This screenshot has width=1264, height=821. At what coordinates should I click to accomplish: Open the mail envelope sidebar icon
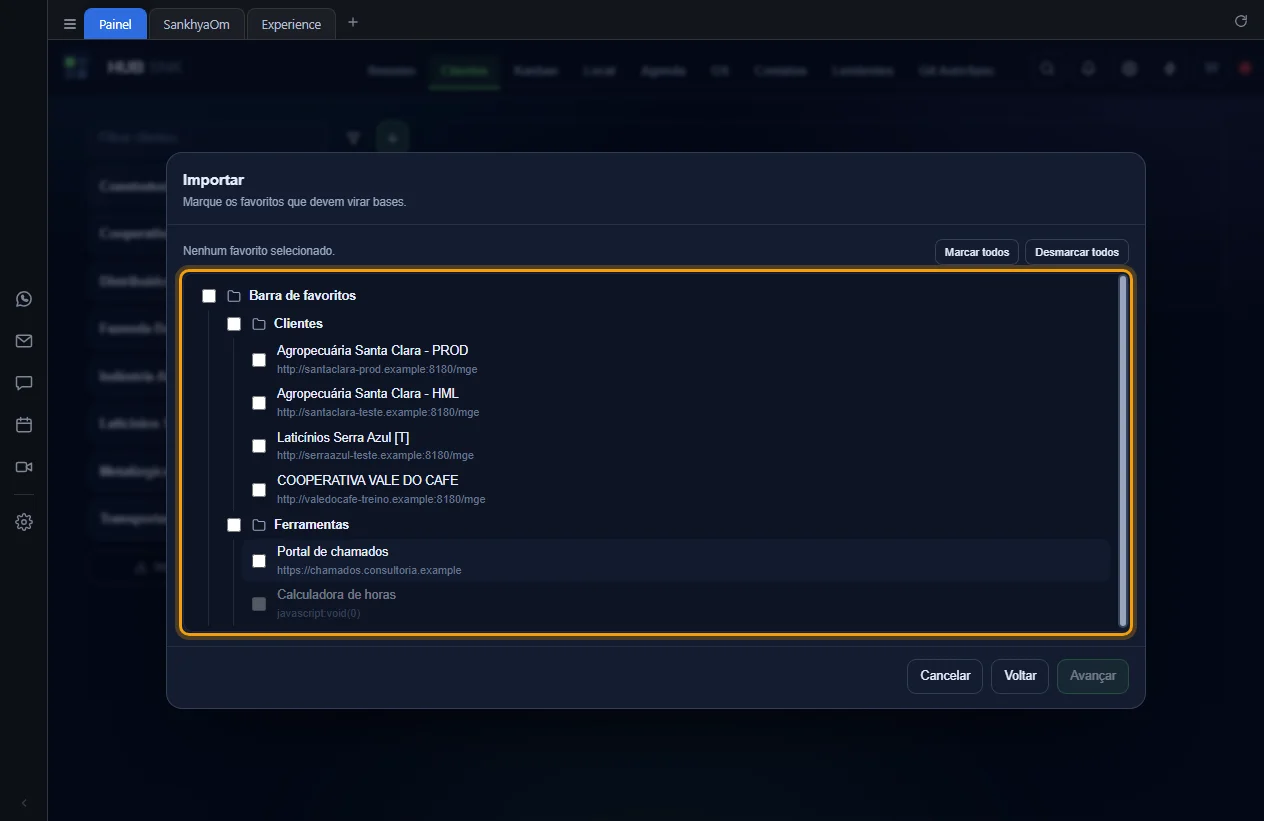pyautogui.click(x=24, y=341)
